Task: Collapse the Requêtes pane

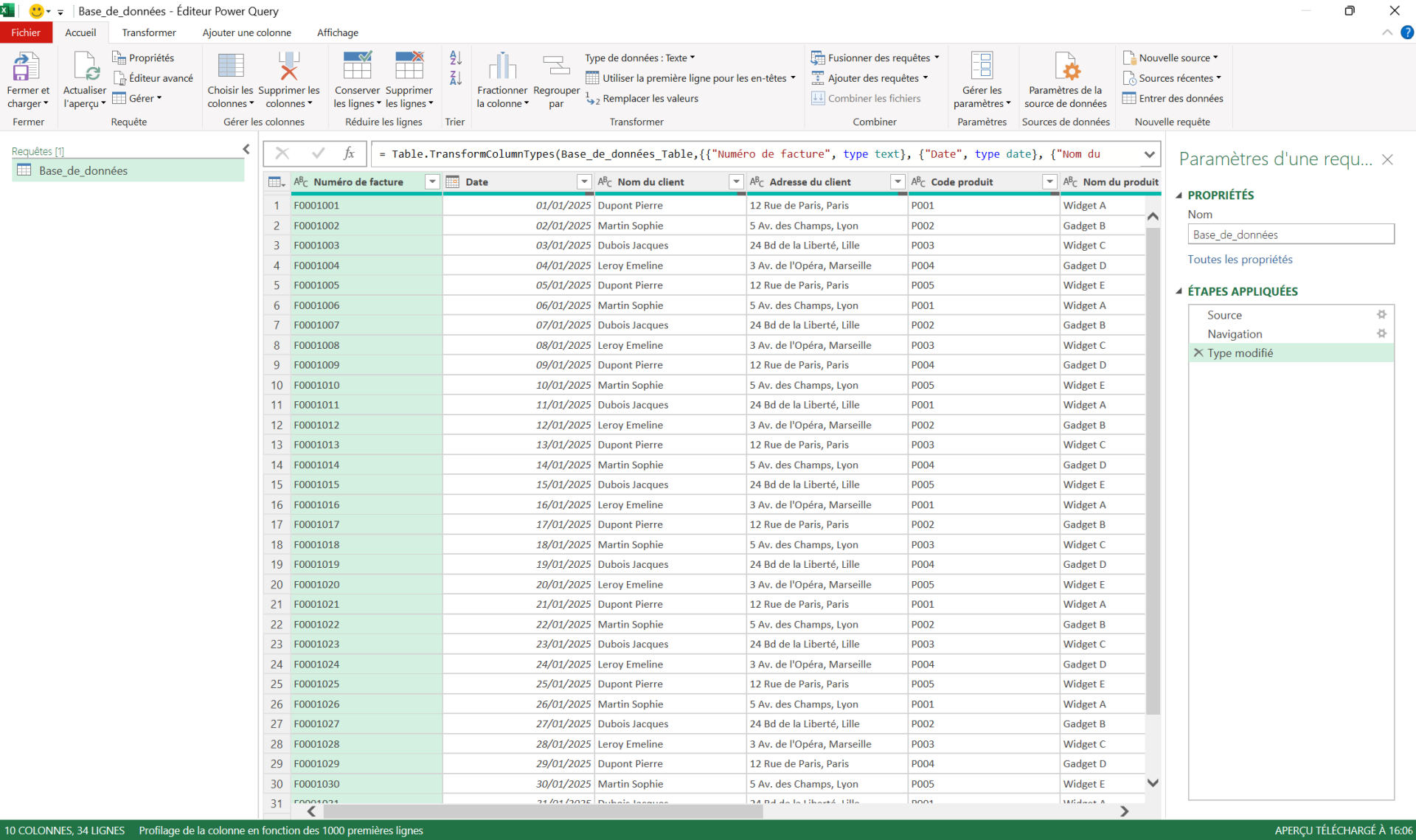Action: click(246, 150)
